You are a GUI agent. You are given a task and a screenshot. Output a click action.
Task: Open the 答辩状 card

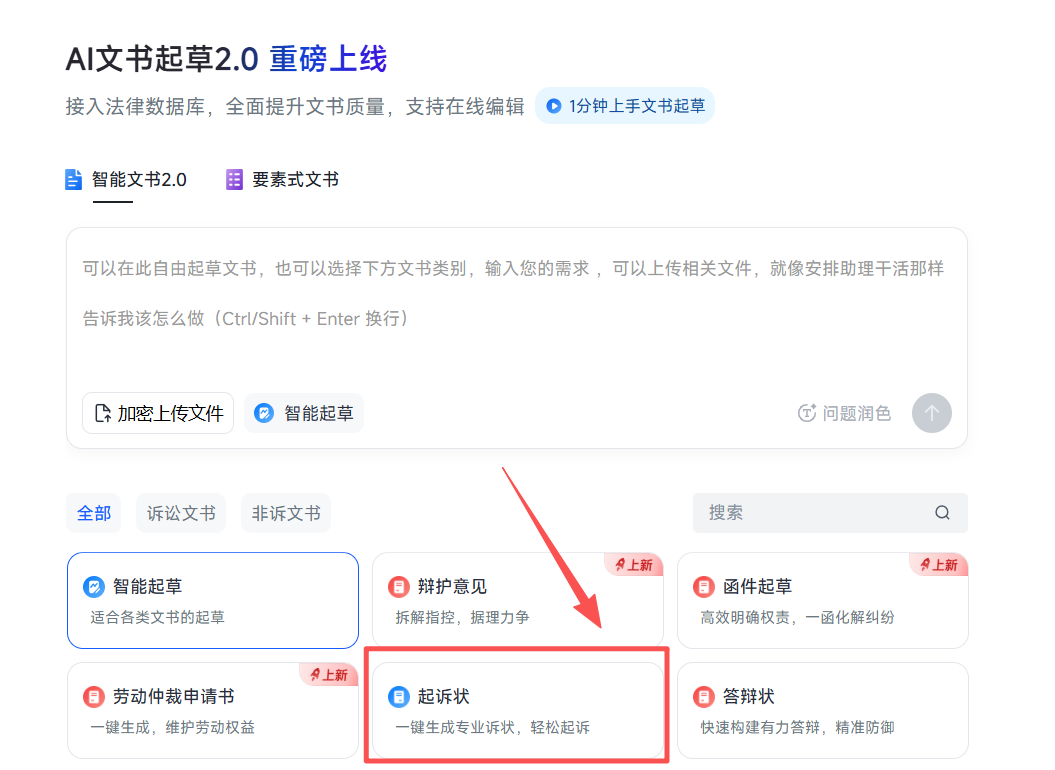coord(823,711)
